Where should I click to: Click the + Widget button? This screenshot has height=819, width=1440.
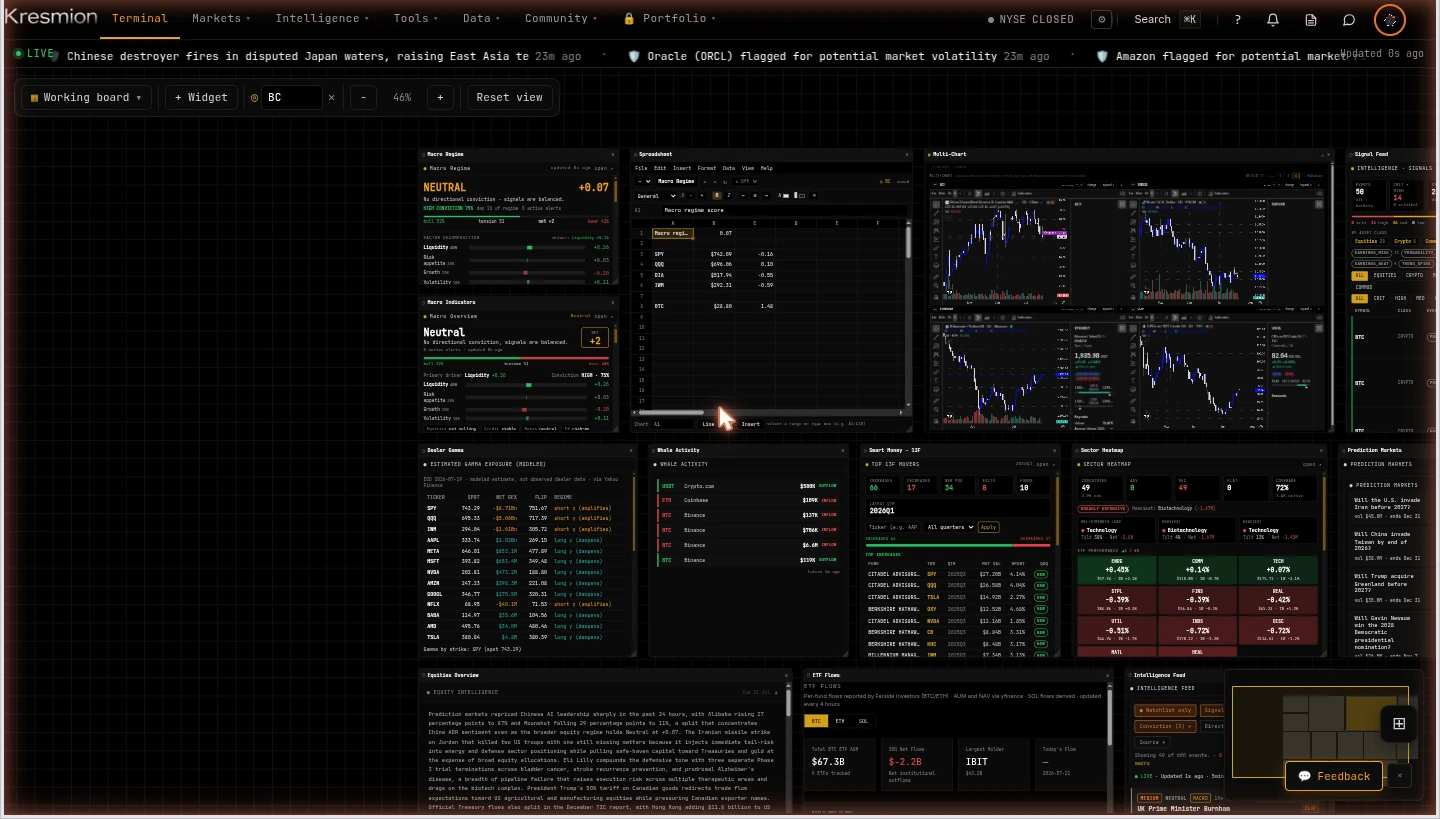(x=201, y=97)
